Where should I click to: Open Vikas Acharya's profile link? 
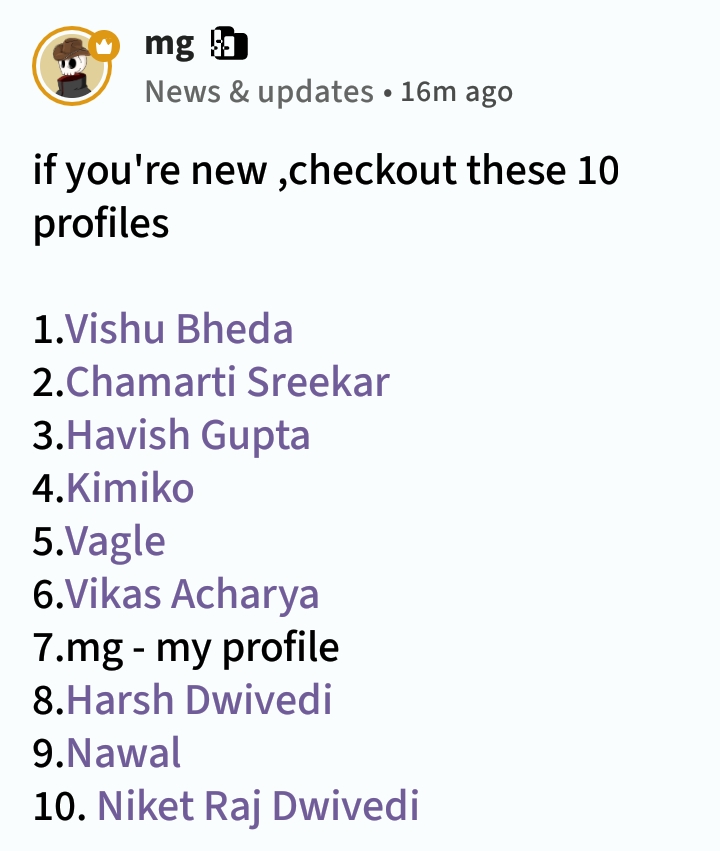[192, 594]
